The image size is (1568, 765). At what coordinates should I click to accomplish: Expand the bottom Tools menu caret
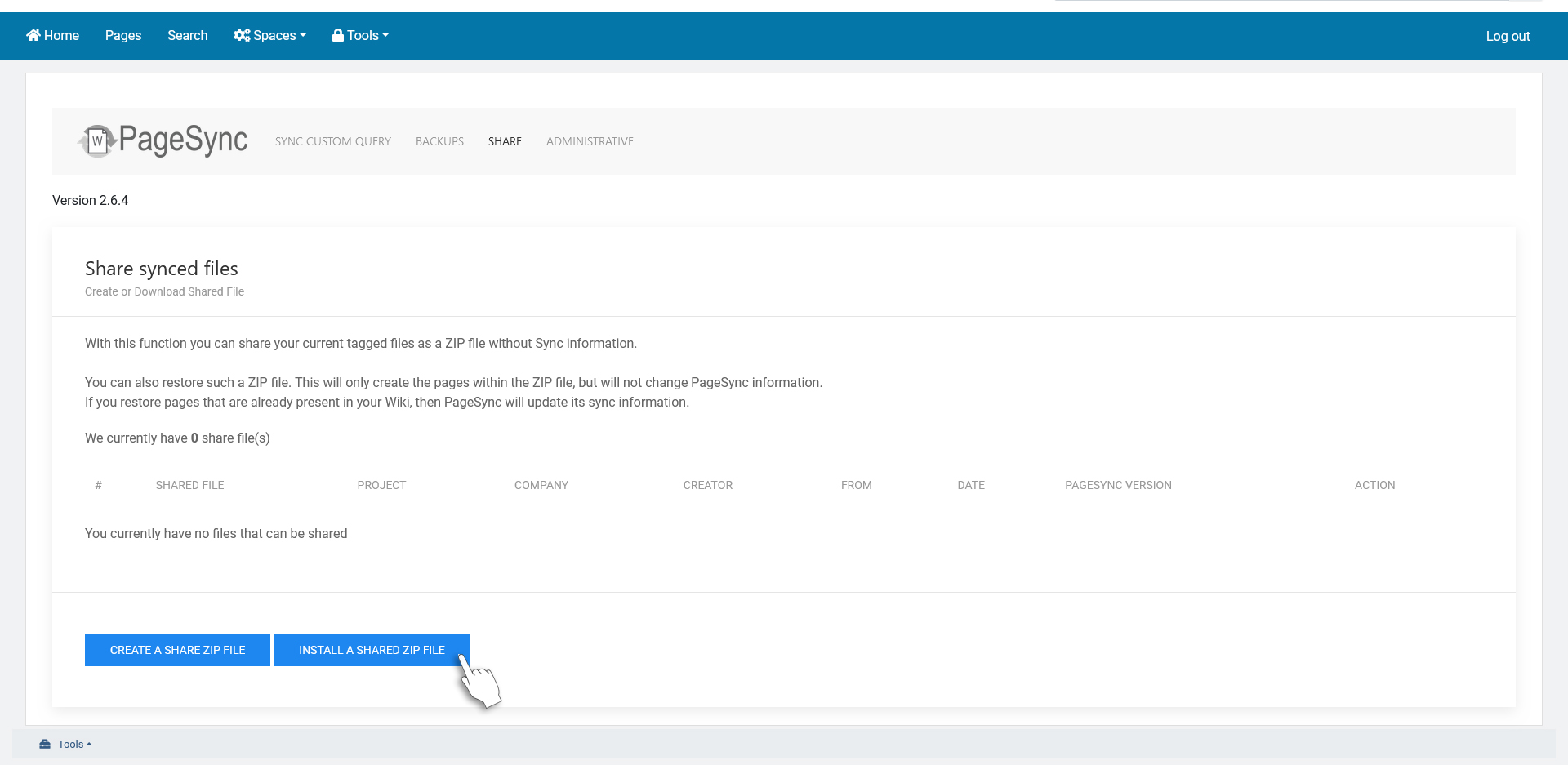click(89, 744)
